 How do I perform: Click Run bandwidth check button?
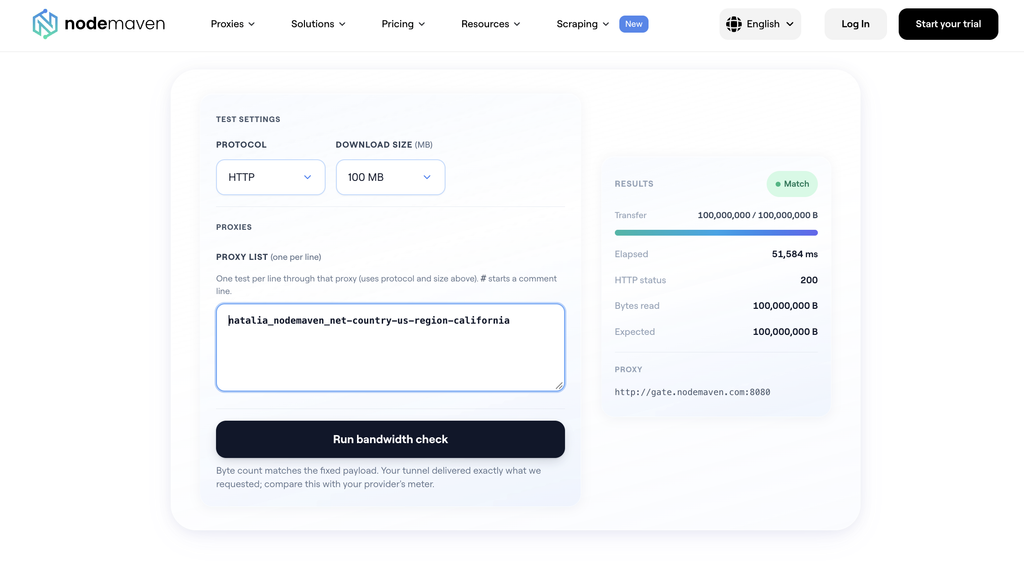390,439
